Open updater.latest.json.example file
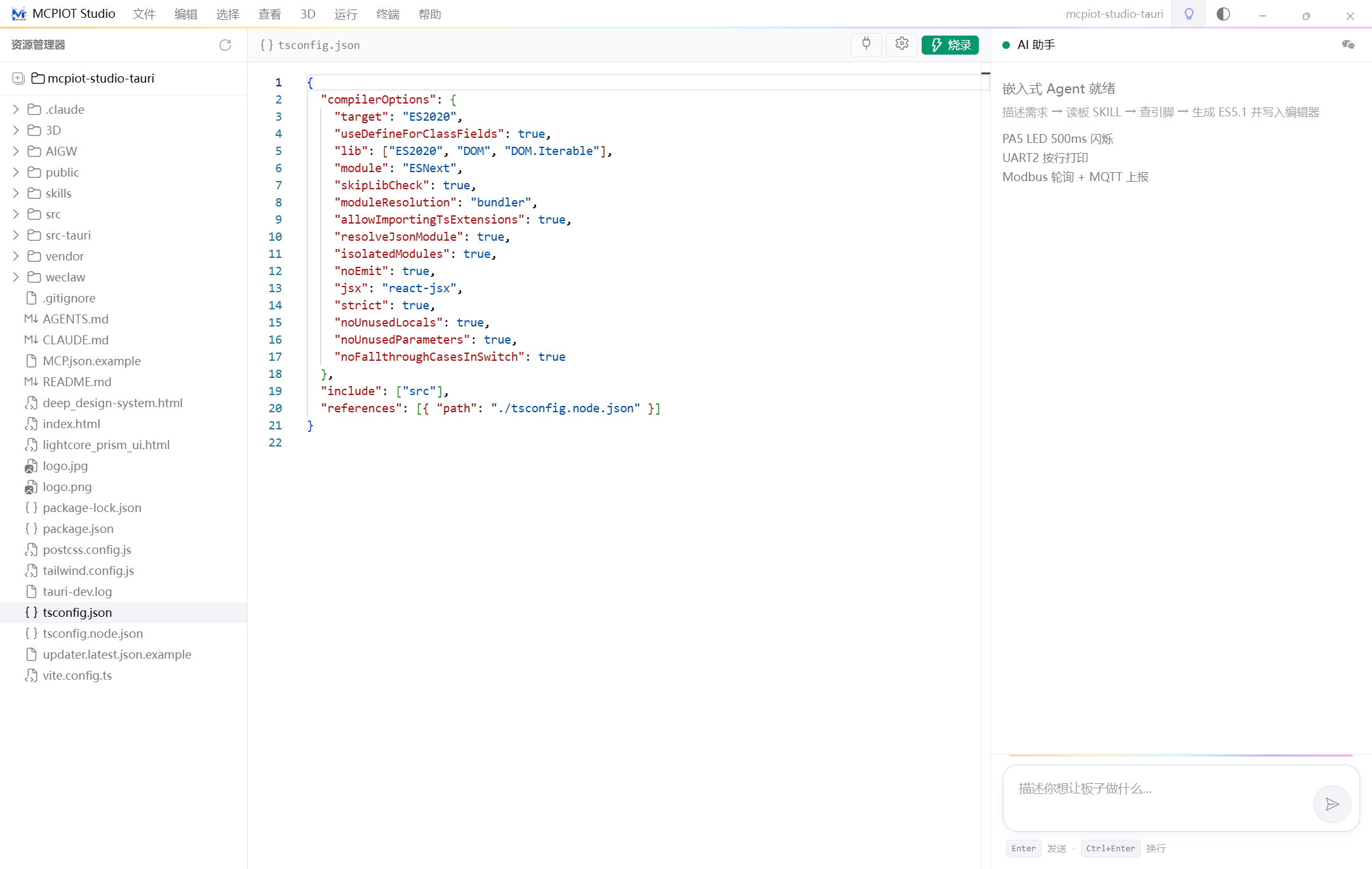The width and height of the screenshot is (1372, 869). pyautogui.click(x=117, y=654)
